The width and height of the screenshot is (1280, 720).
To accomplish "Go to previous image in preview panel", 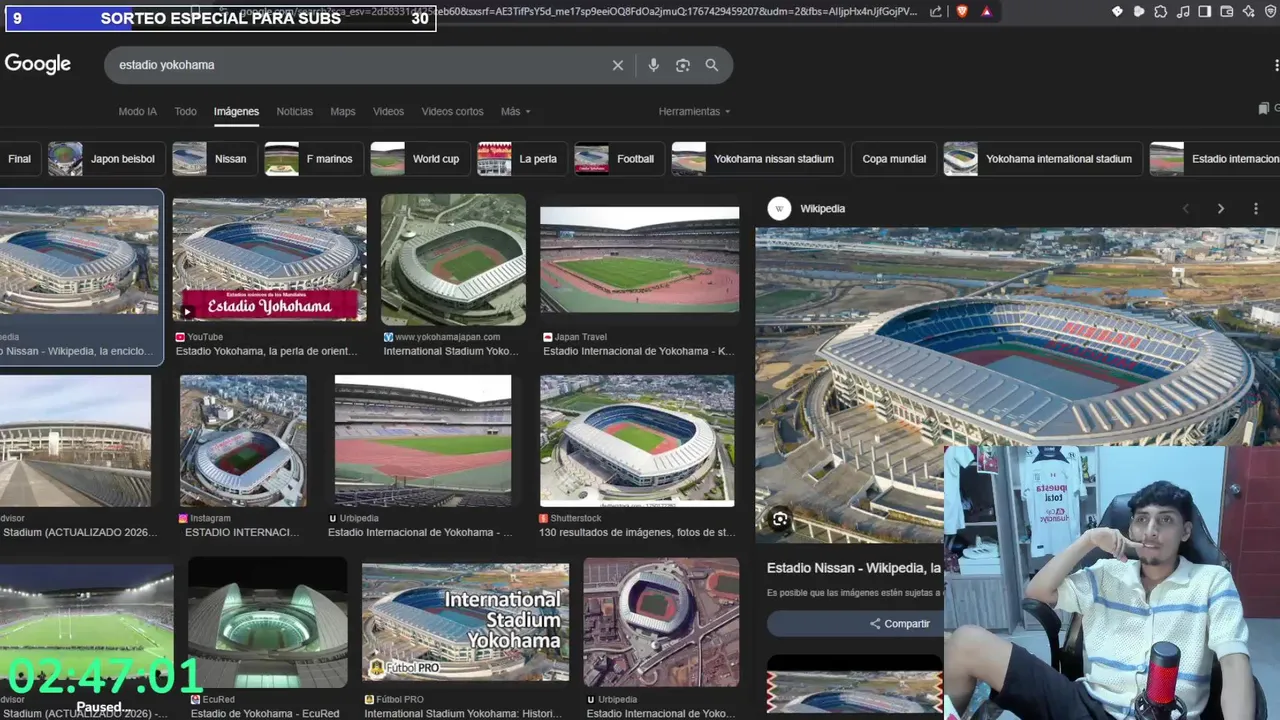I will [1186, 209].
